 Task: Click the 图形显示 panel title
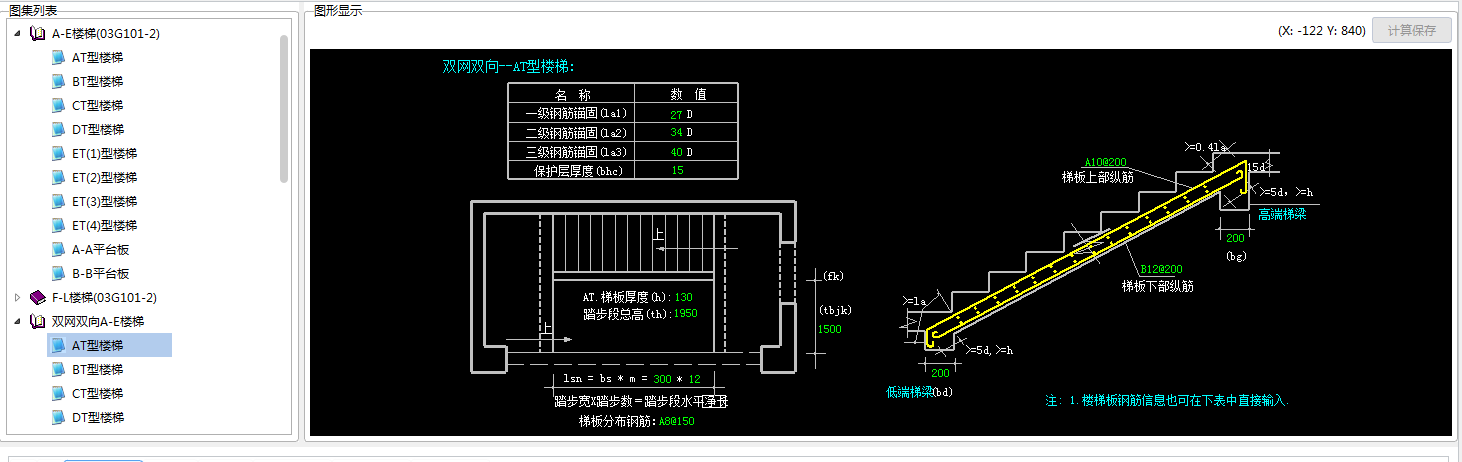click(x=338, y=10)
